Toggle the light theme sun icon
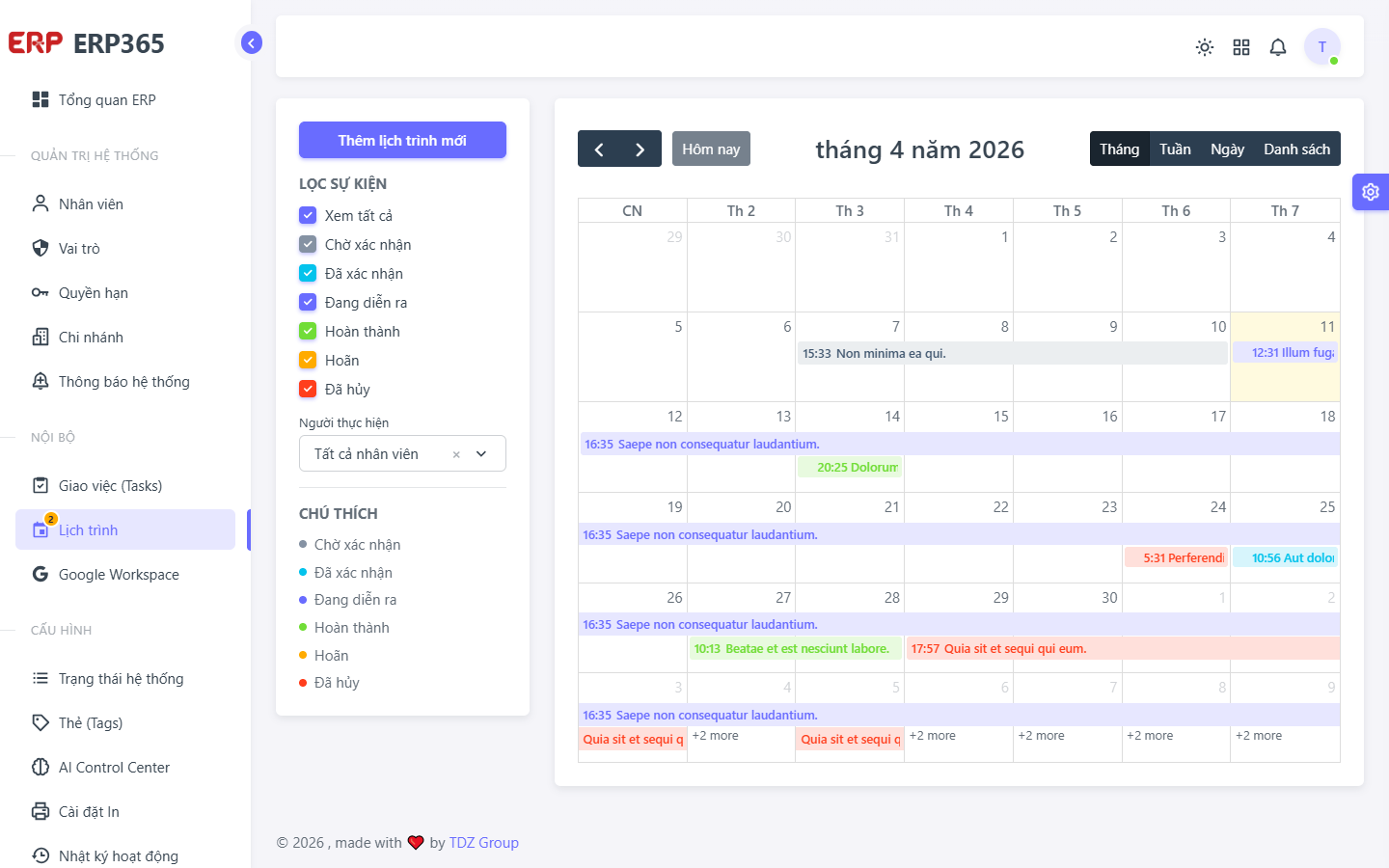Image resolution: width=1389 pixels, height=868 pixels. pos(1205,47)
